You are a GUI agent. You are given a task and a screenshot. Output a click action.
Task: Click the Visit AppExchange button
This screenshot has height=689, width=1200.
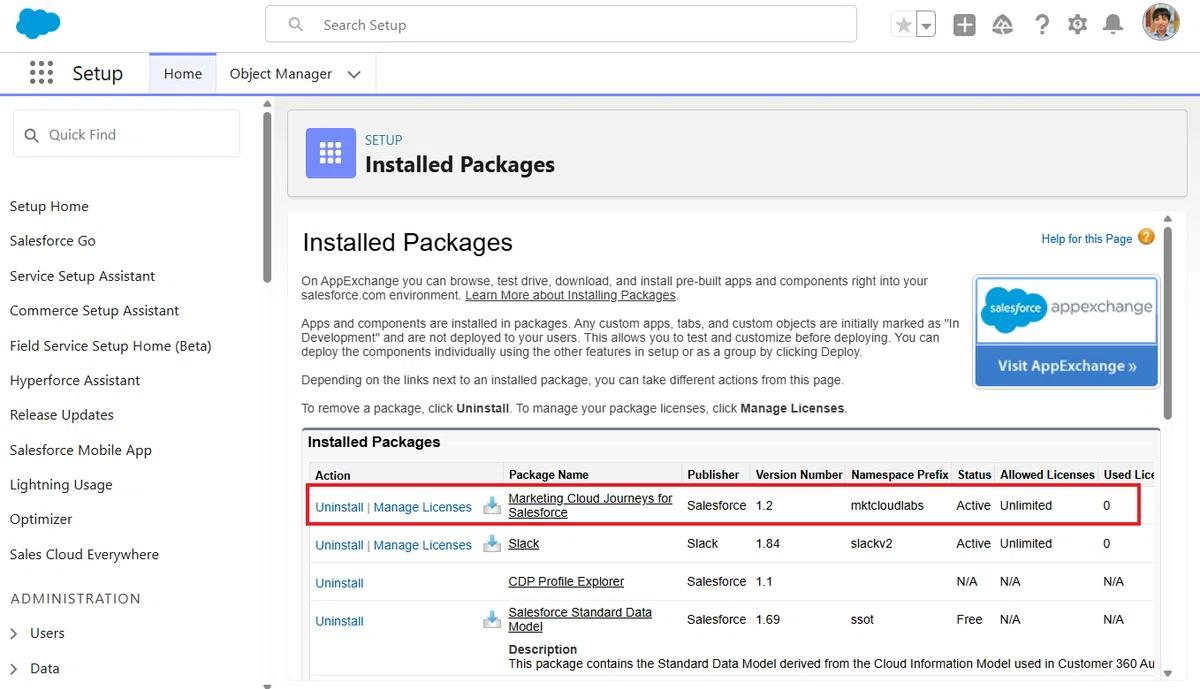[1067, 366]
